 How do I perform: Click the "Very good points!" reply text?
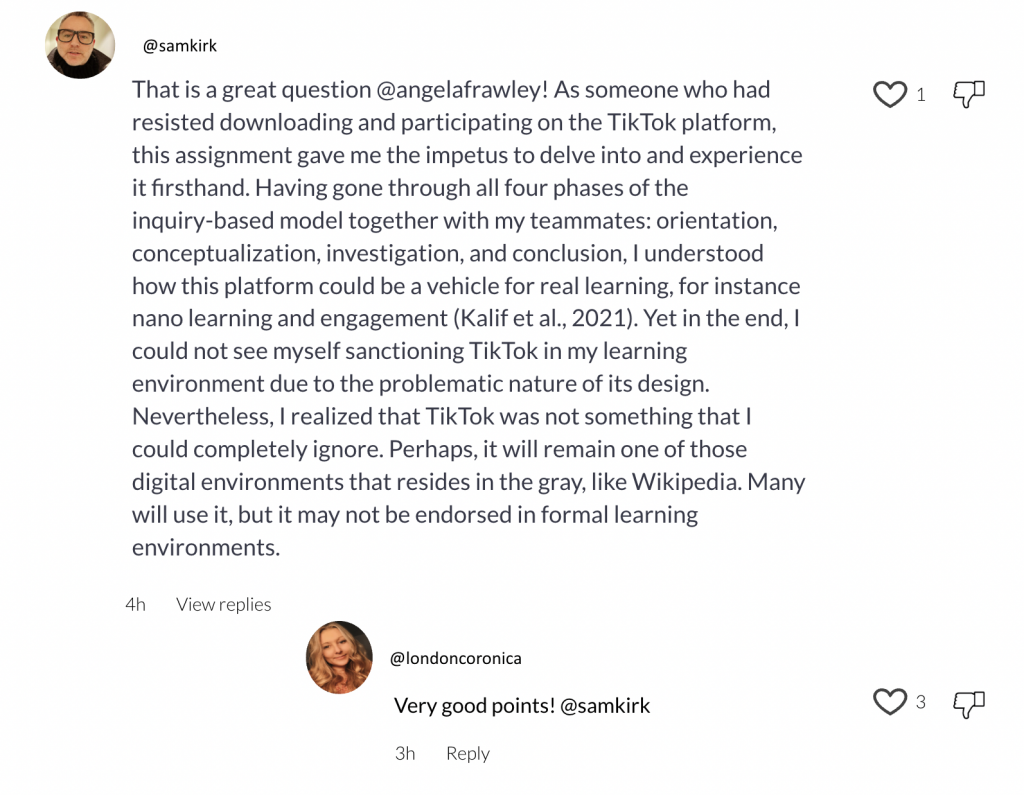(x=474, y=706)
